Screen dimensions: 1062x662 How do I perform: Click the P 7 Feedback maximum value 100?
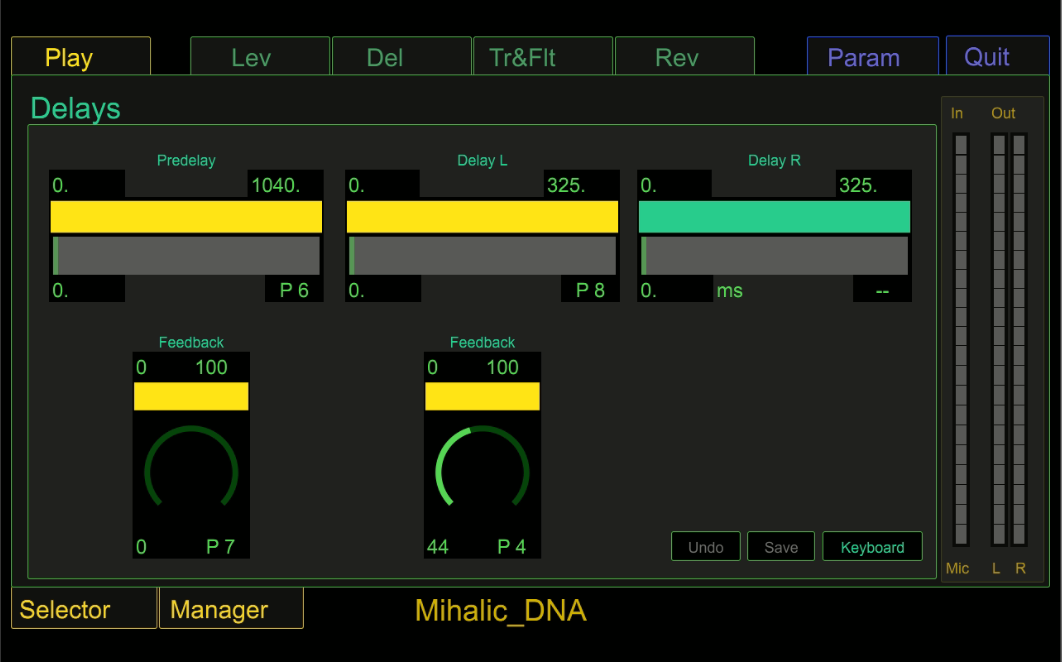pyautogui.click(x=211, y=367)
